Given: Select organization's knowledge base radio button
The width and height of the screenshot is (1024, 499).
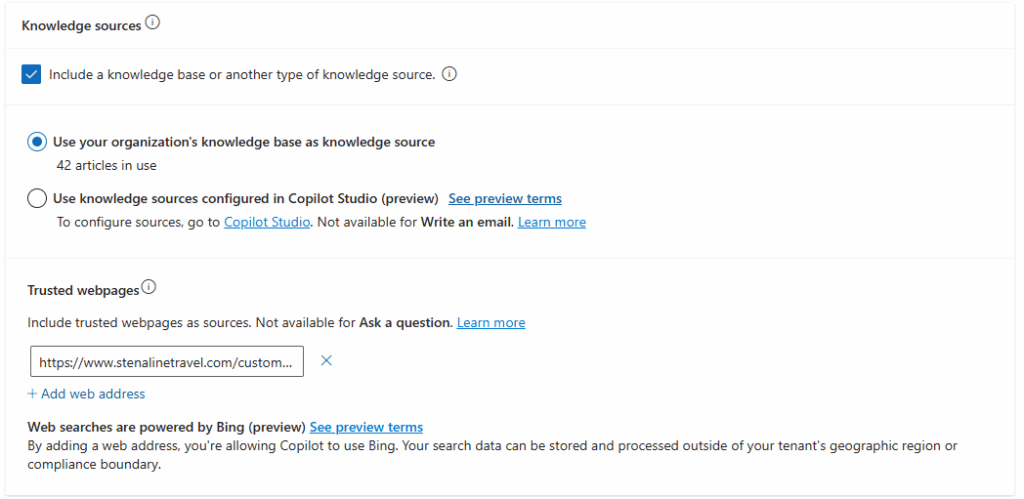Looking at the screenshot, I should 37,142.
